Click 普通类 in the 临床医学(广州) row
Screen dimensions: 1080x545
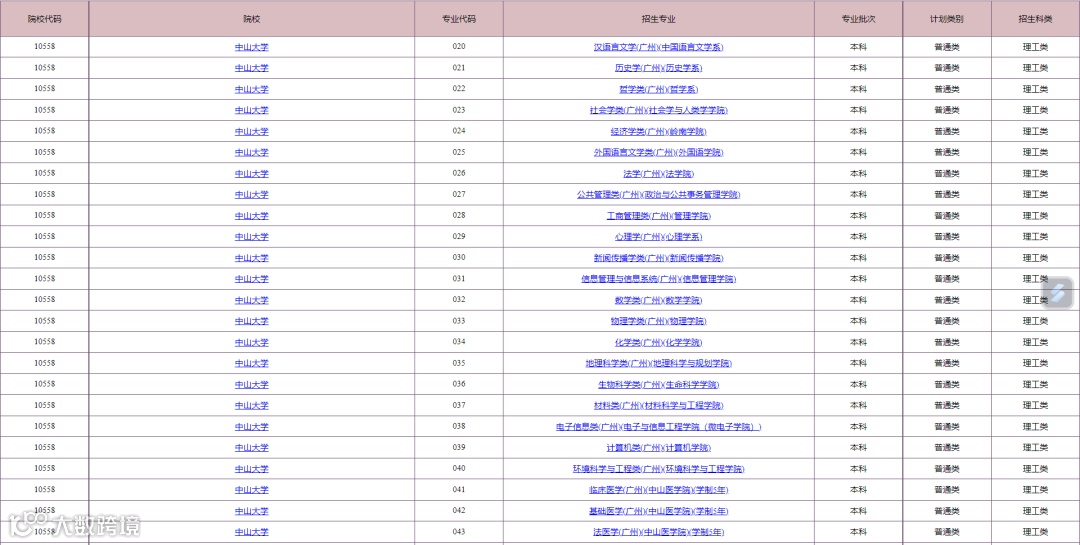947,489
